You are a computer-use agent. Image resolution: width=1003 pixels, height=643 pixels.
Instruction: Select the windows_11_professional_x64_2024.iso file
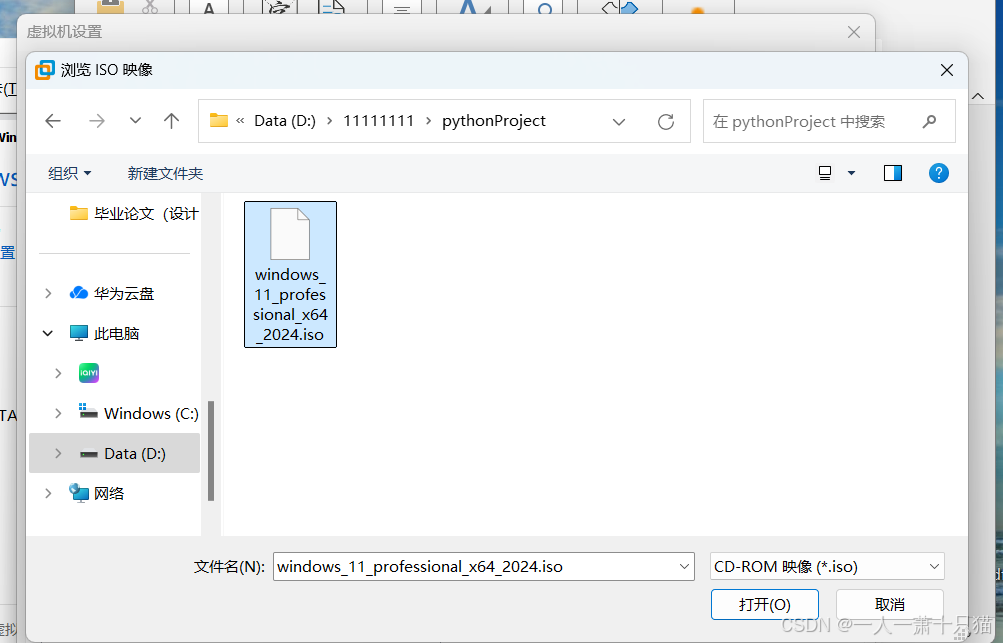[290, 274]
